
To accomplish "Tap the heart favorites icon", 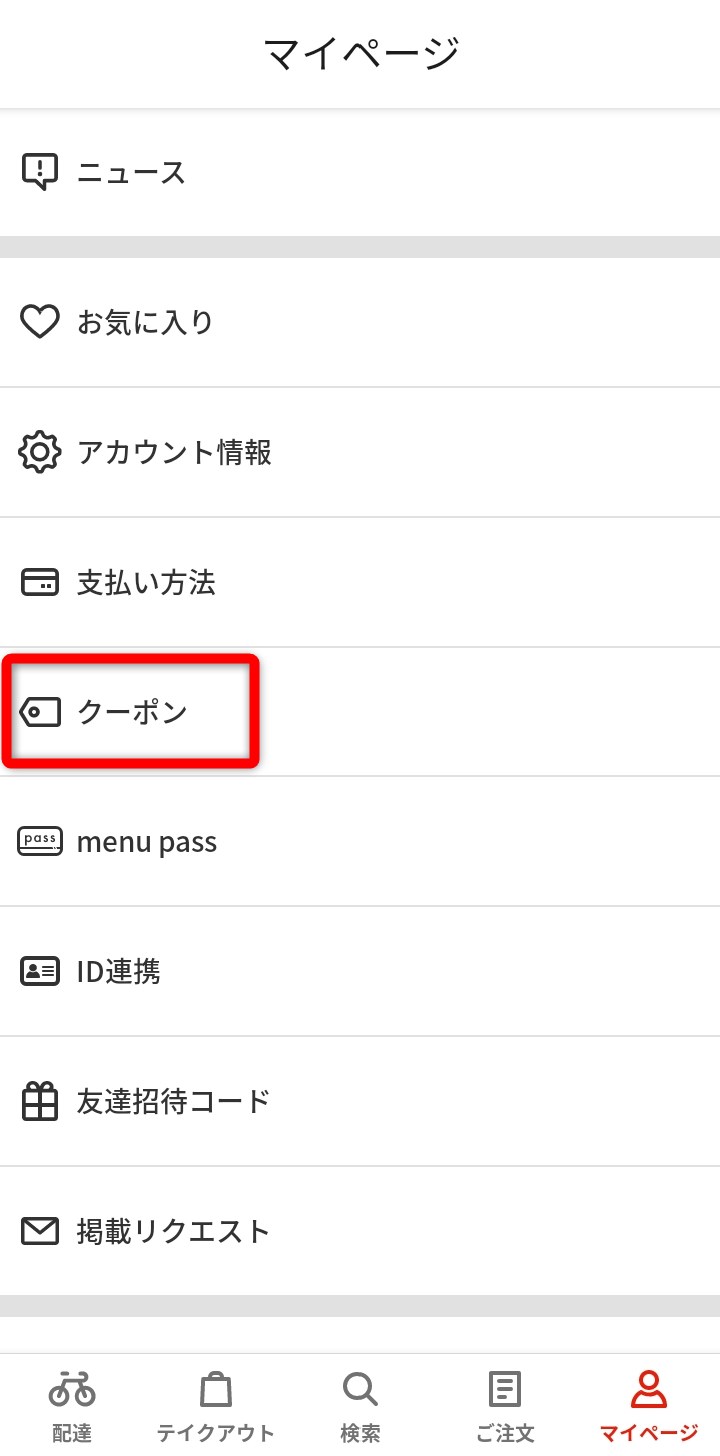I will click(x=40, y=322).
